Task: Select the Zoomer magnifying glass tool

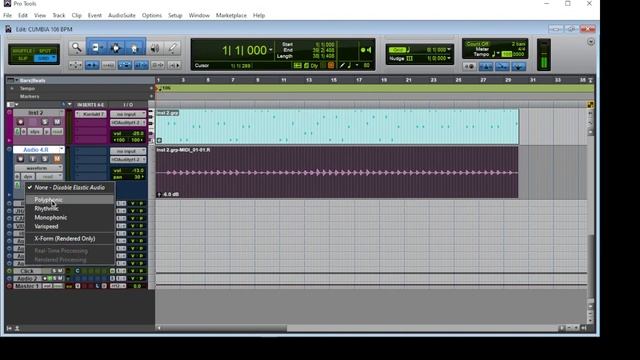Action: 76,48
